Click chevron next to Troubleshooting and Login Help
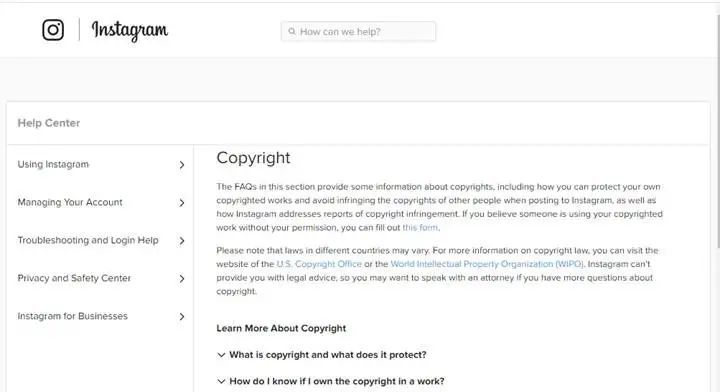 182,241
